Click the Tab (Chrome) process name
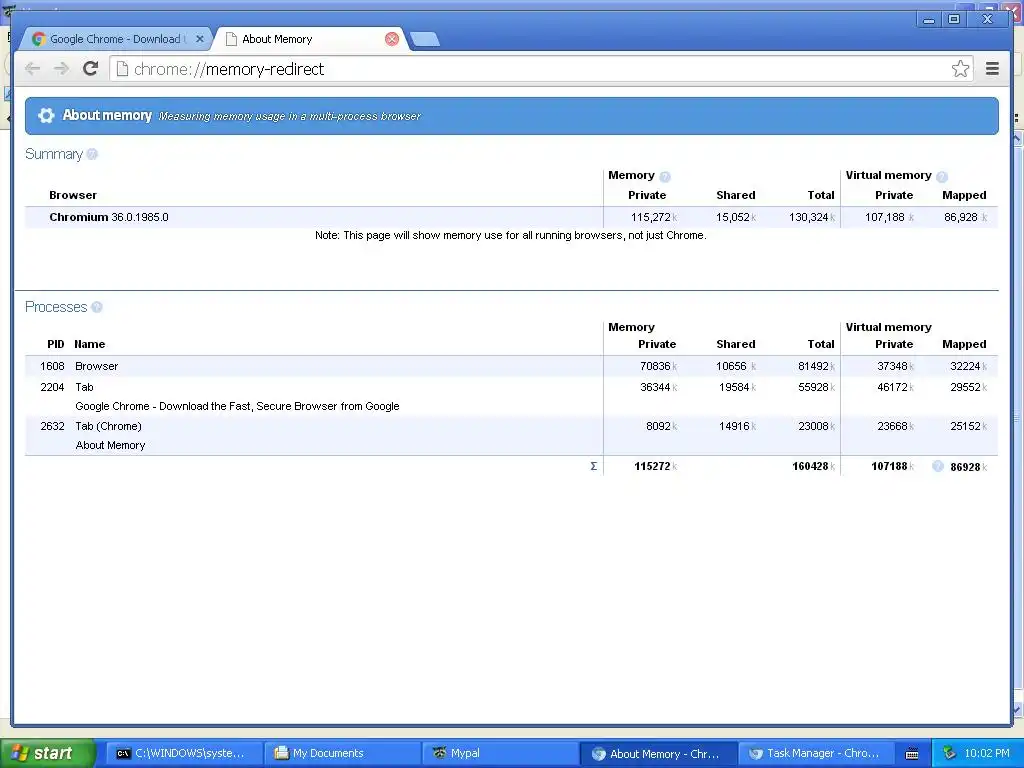The height and width of the screenshot is (768, 1024). tap(108, 426)
